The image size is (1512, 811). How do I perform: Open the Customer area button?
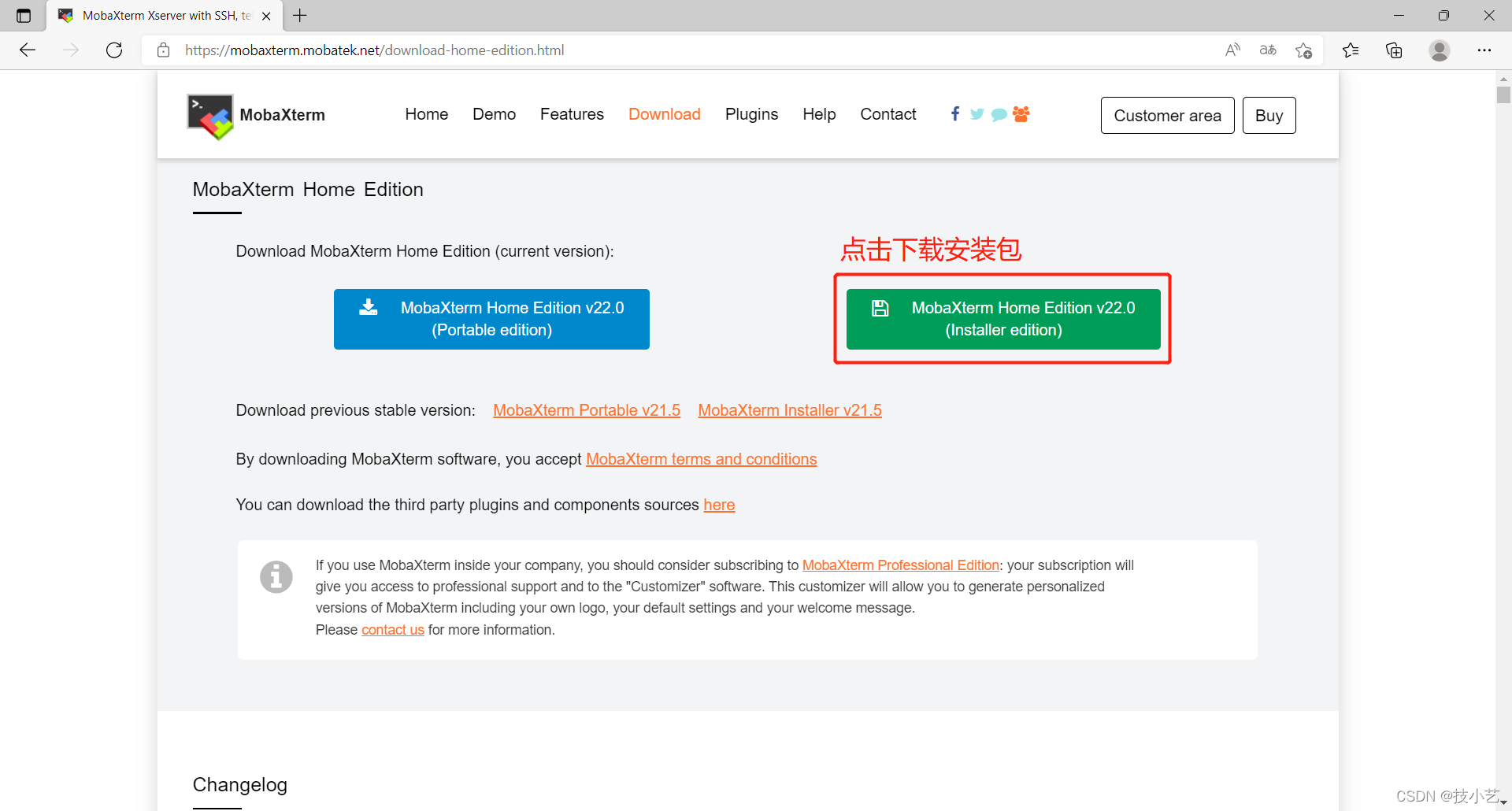[x=1167, y=116]
